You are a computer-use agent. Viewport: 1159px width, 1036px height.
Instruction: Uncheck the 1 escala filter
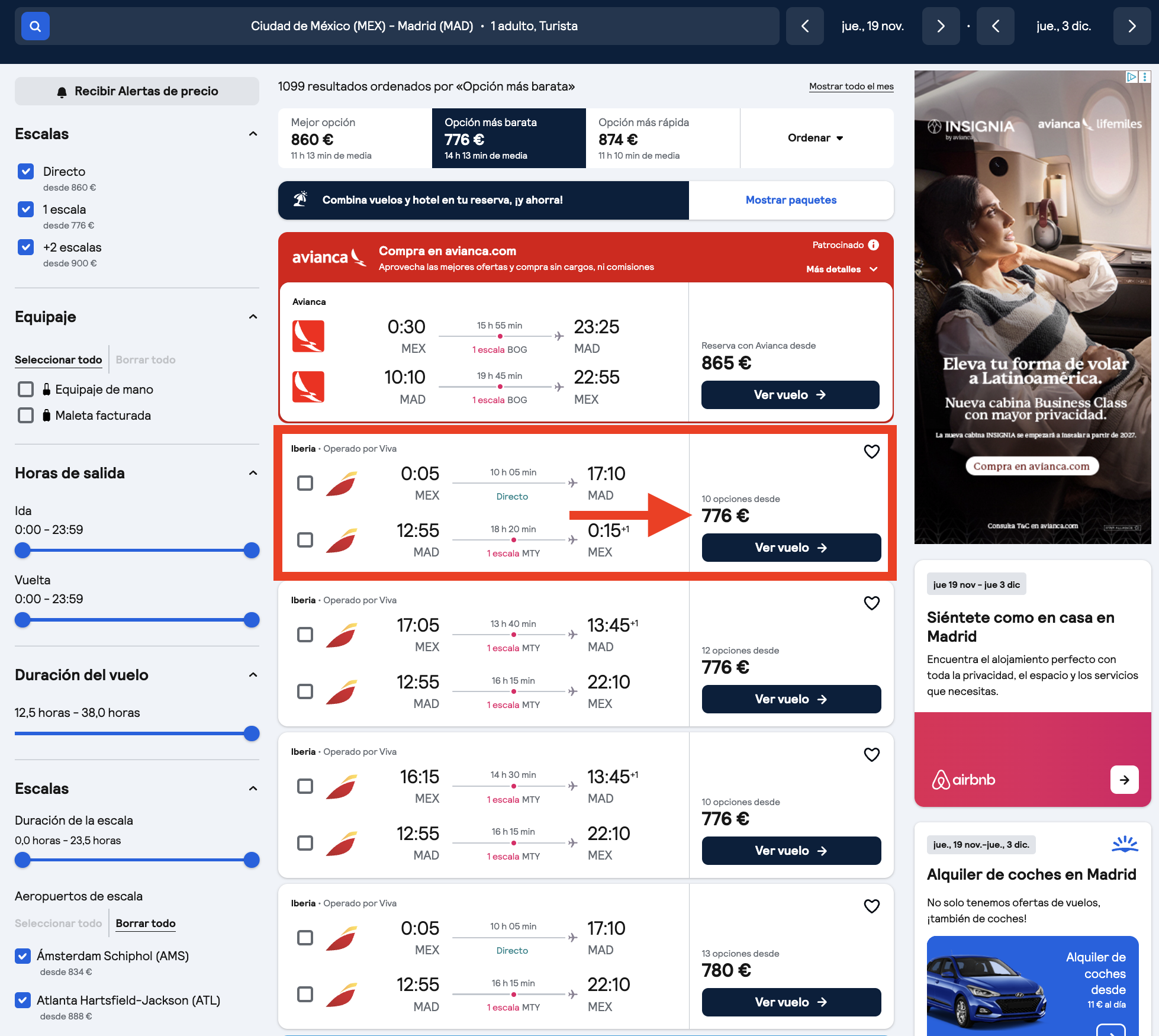point(26,210)
